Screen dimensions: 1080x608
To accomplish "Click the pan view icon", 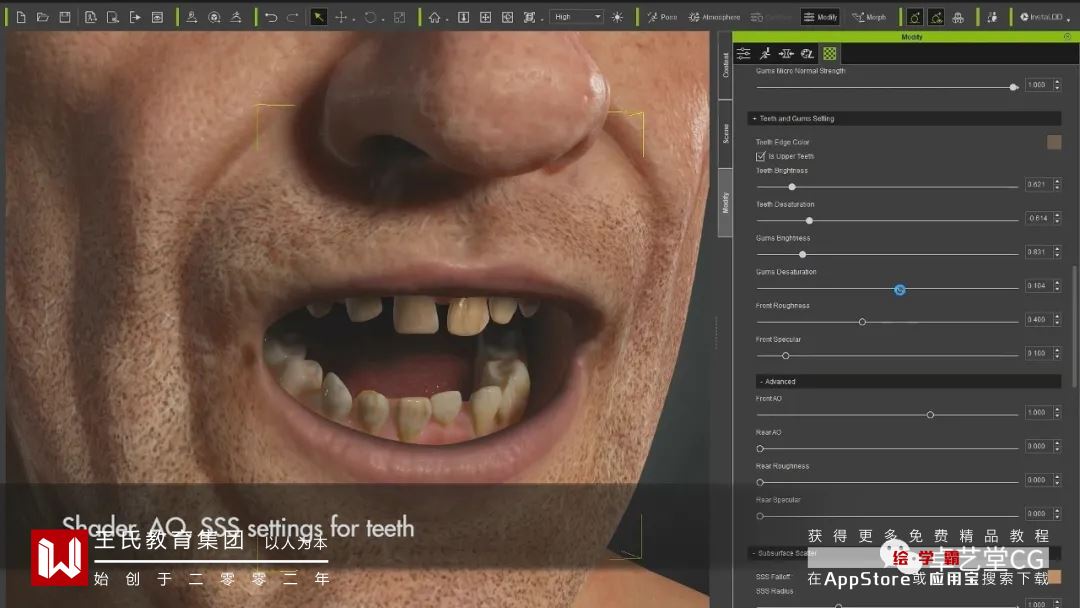I will [486, 17].
